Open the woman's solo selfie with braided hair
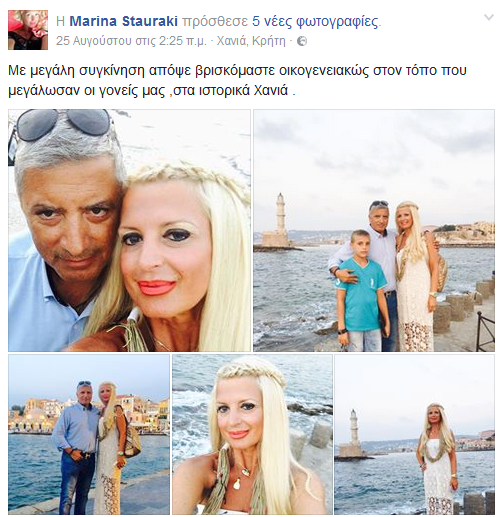The width and height of the screenshot is (503, 517). (x=252, y=434)
